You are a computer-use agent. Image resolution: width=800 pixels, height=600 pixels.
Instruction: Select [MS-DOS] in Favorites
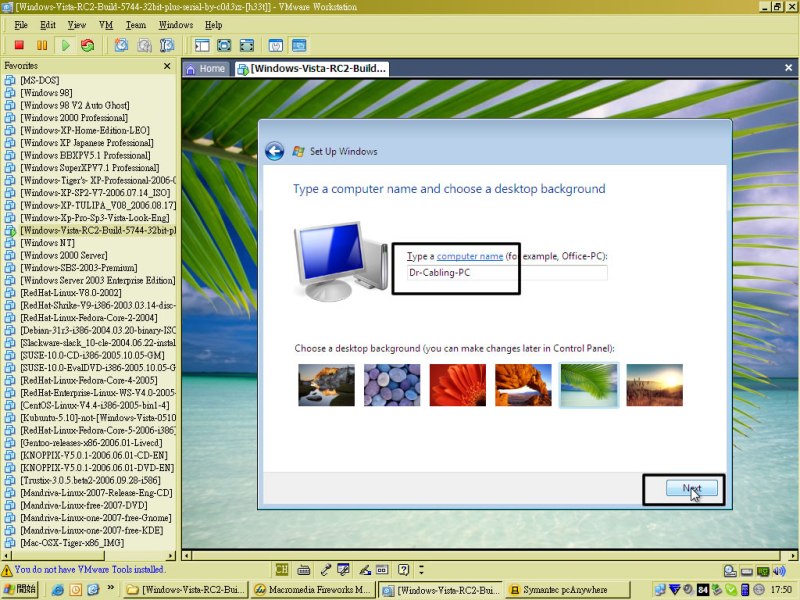click(x=40, y=80)
